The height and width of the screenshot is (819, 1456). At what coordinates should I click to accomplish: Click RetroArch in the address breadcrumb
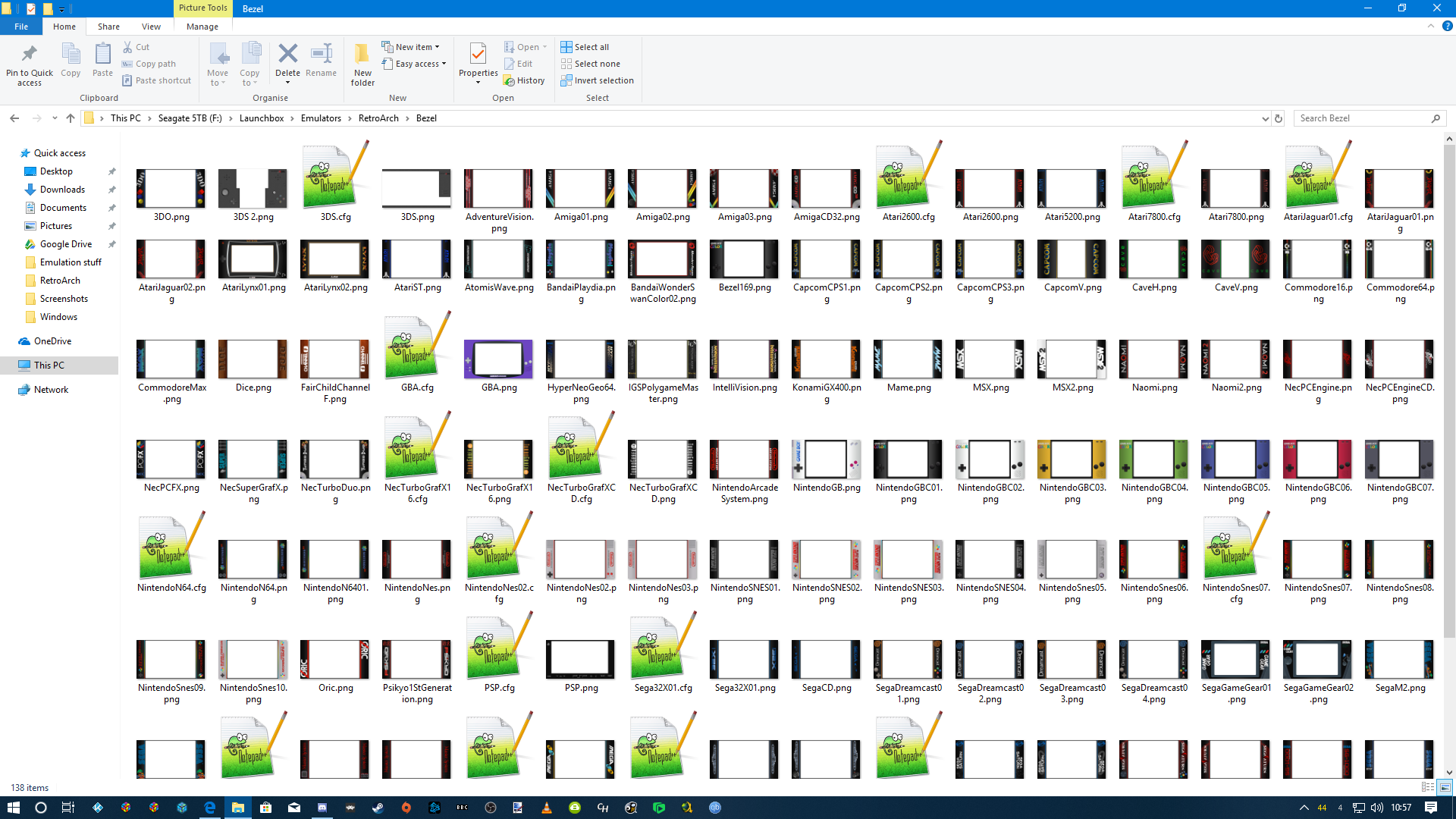coord(378,118)
